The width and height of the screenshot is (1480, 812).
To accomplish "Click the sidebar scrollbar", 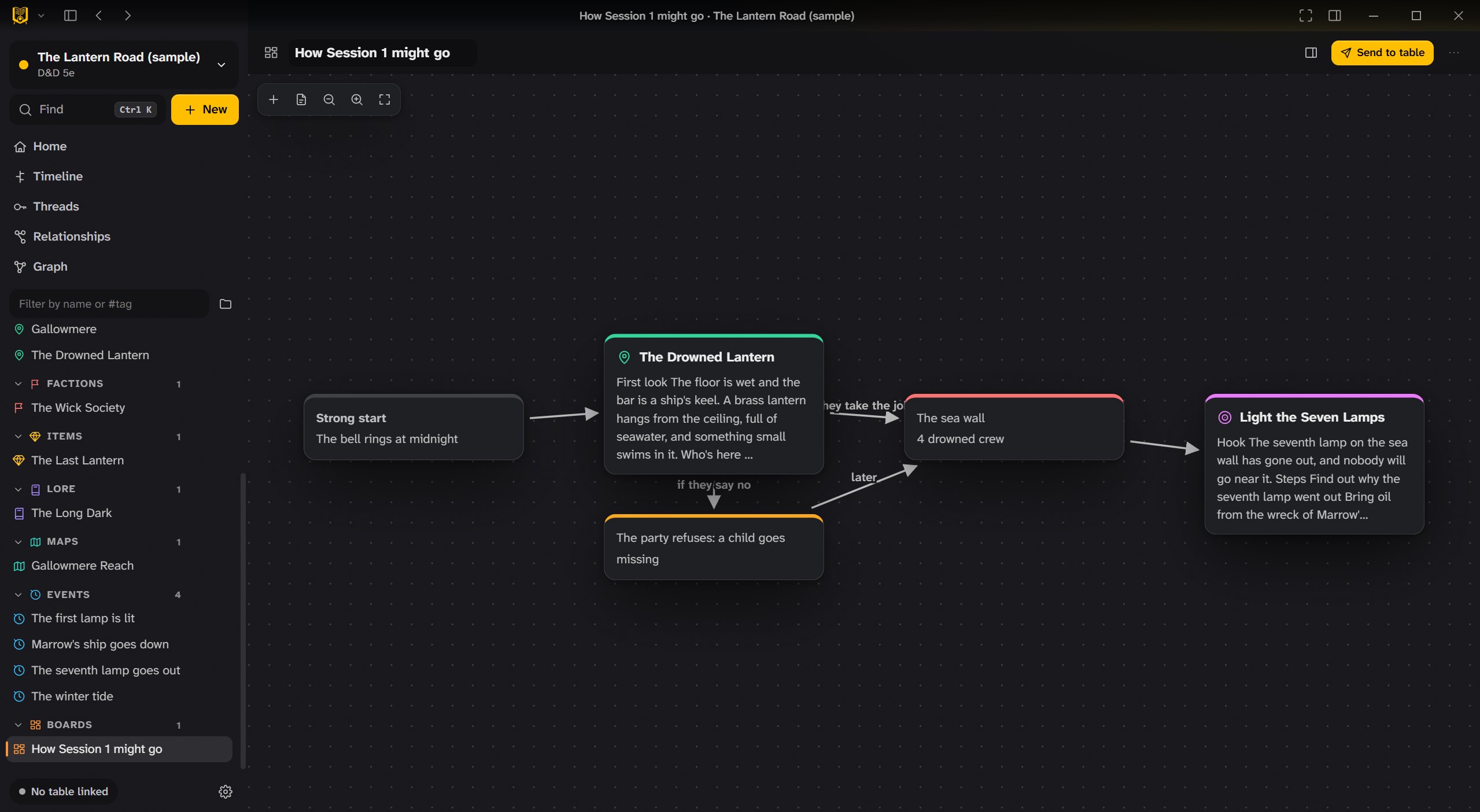I will 243,620.
